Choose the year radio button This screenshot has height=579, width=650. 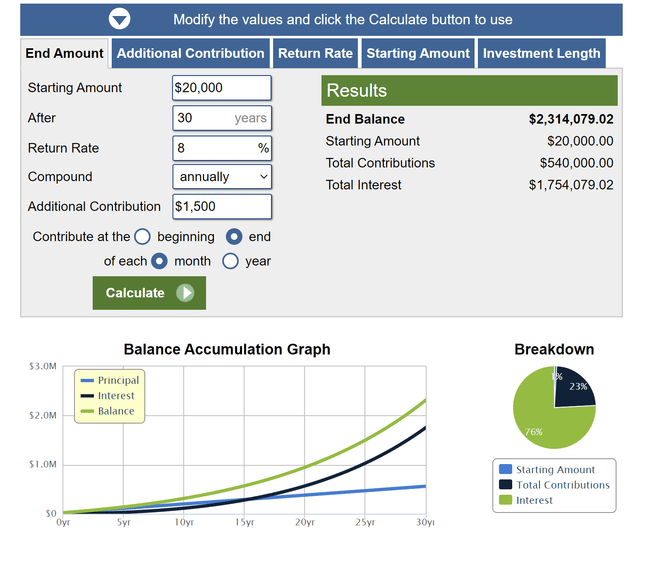pos(230,261)
